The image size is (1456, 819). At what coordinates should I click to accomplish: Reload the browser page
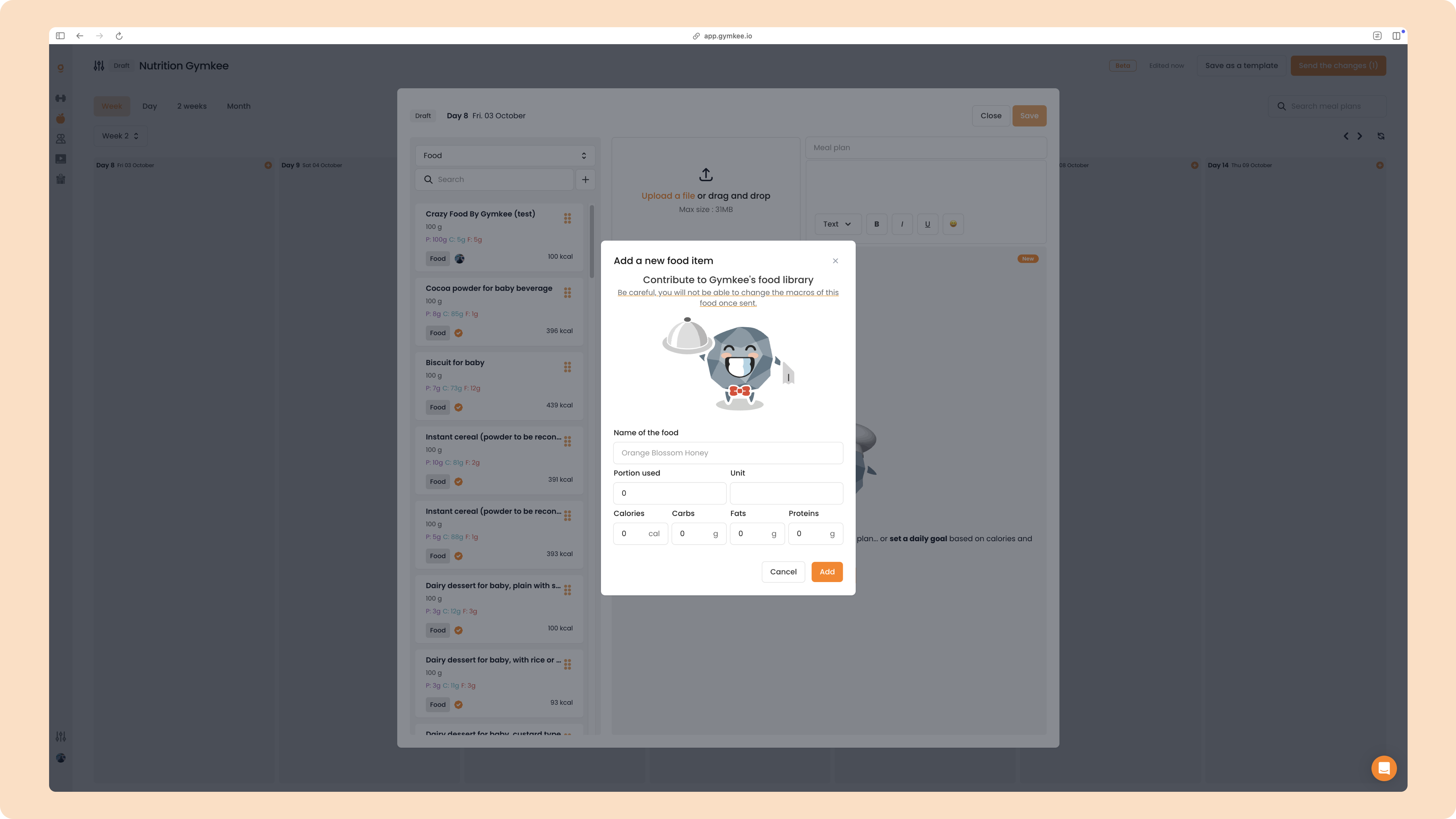[119, 36]
